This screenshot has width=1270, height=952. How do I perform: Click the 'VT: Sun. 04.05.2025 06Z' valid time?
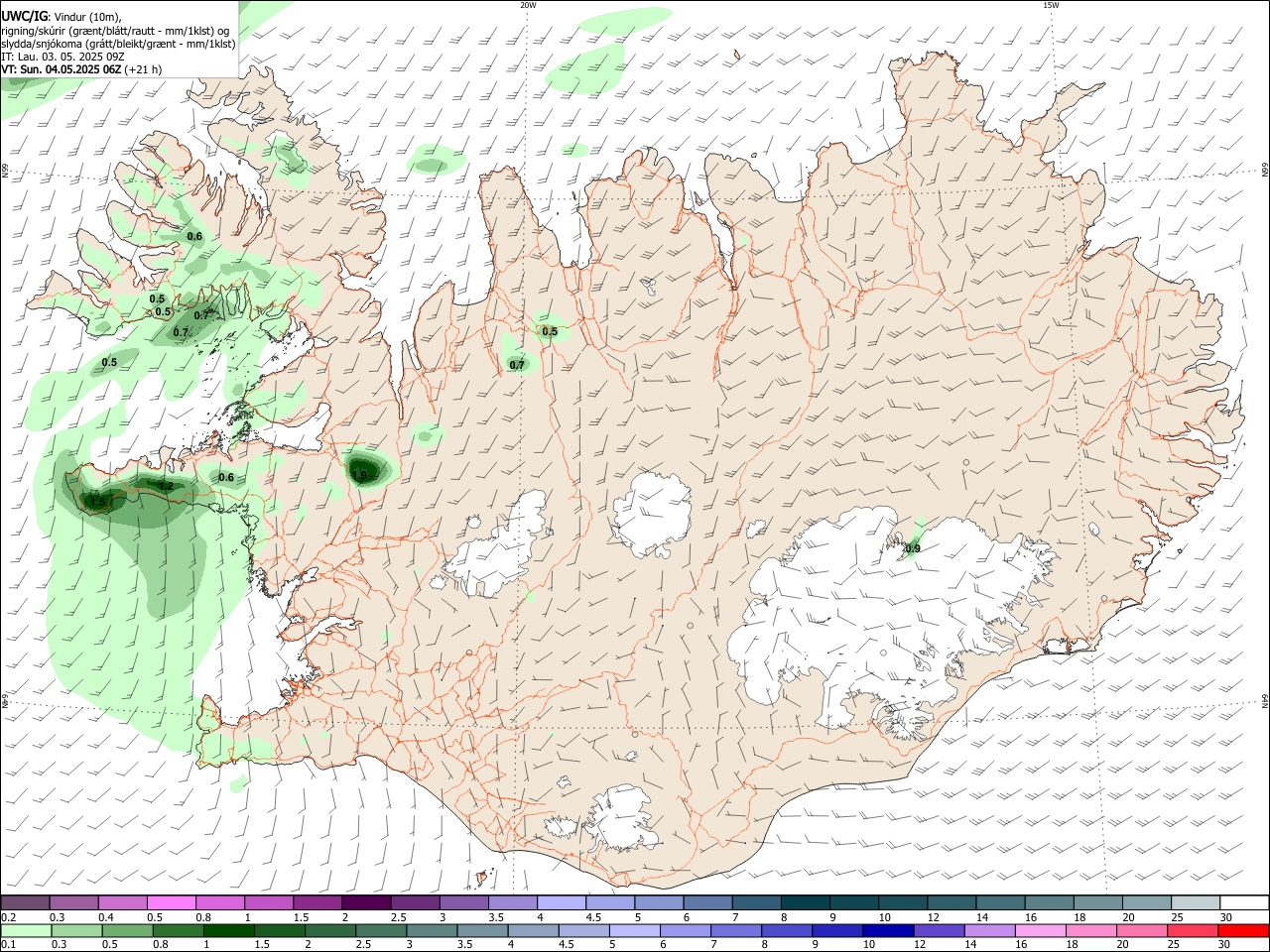pyautogui.click(x=62, y=69)
